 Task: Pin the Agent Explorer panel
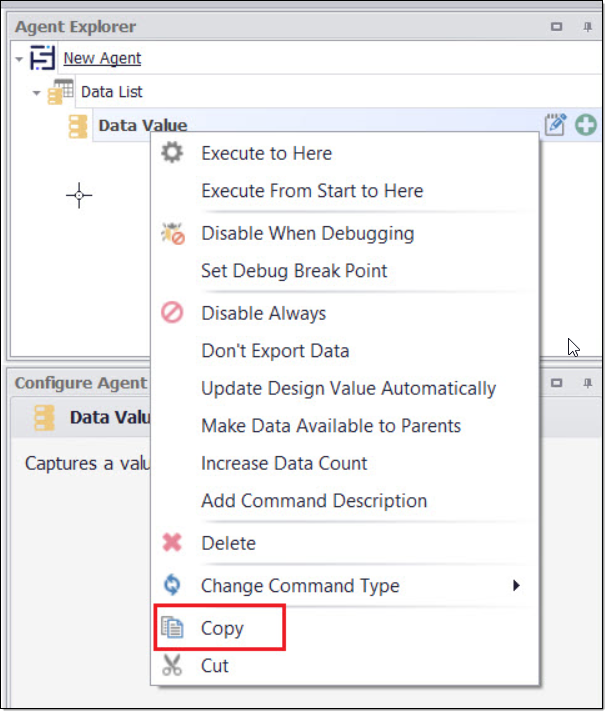(587, 27)
